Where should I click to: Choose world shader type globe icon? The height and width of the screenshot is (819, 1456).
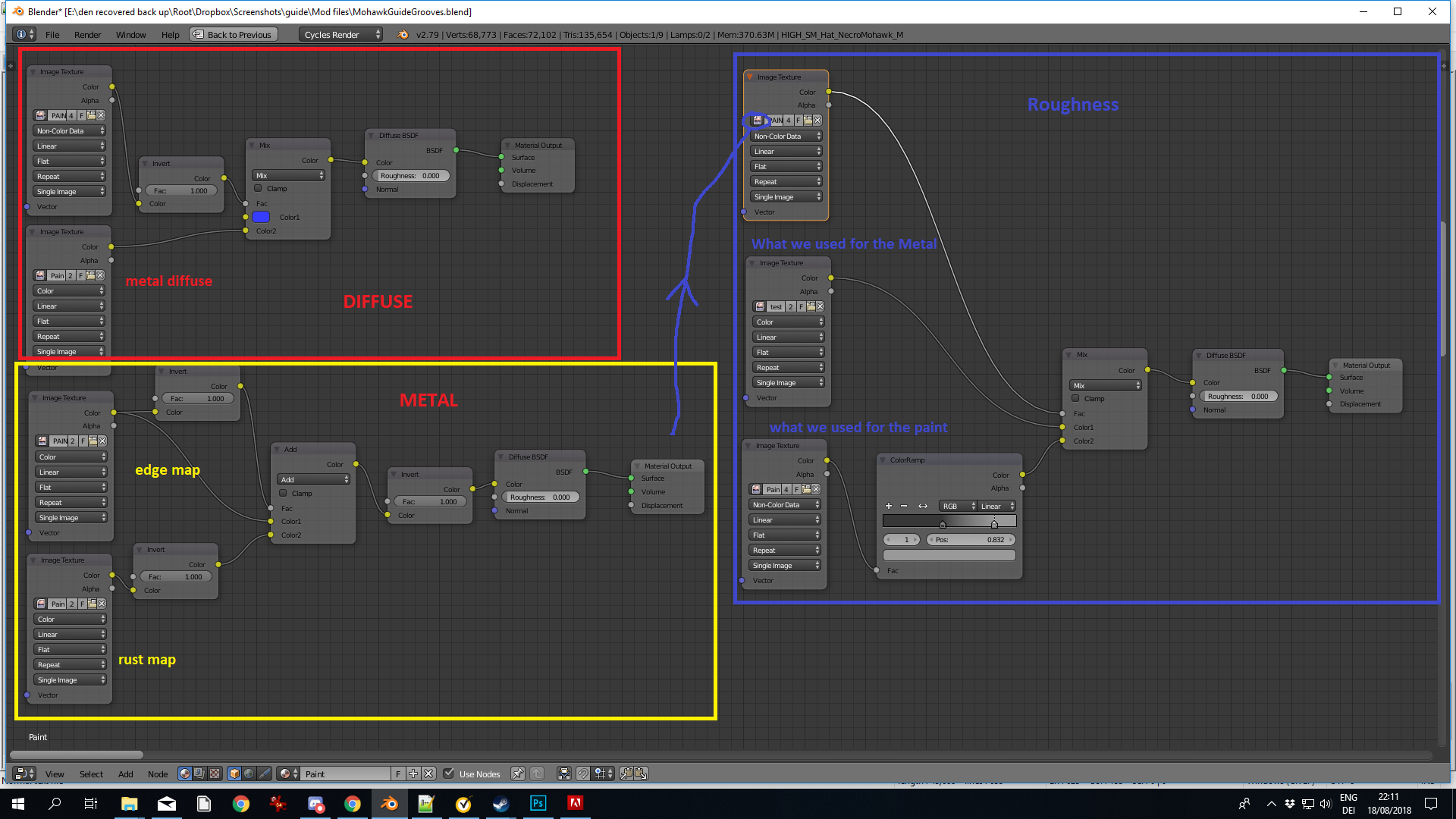click(249, 773)
